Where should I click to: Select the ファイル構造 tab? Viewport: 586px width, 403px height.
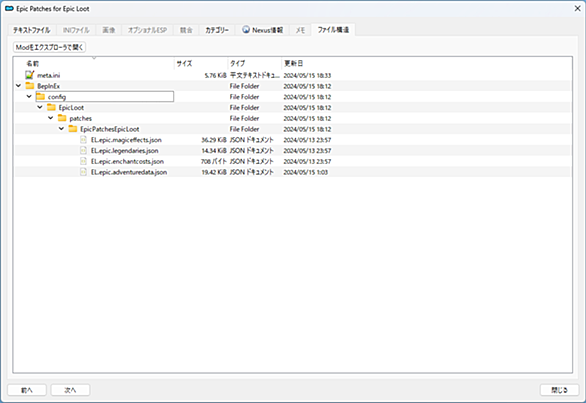coord(333,30)
